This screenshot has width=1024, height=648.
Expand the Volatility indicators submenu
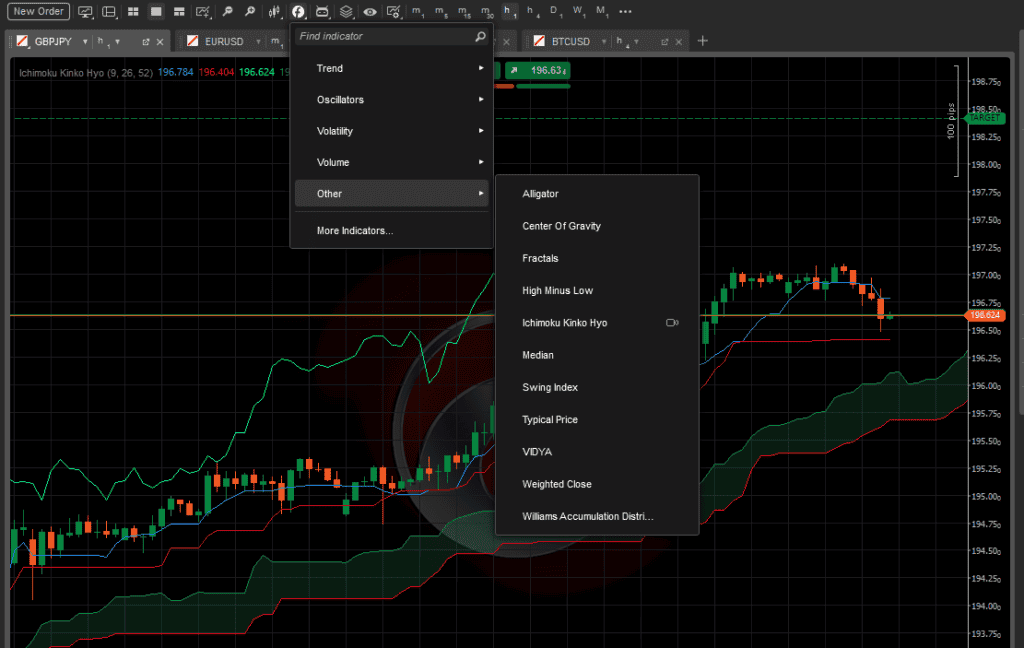click(391, 131)
